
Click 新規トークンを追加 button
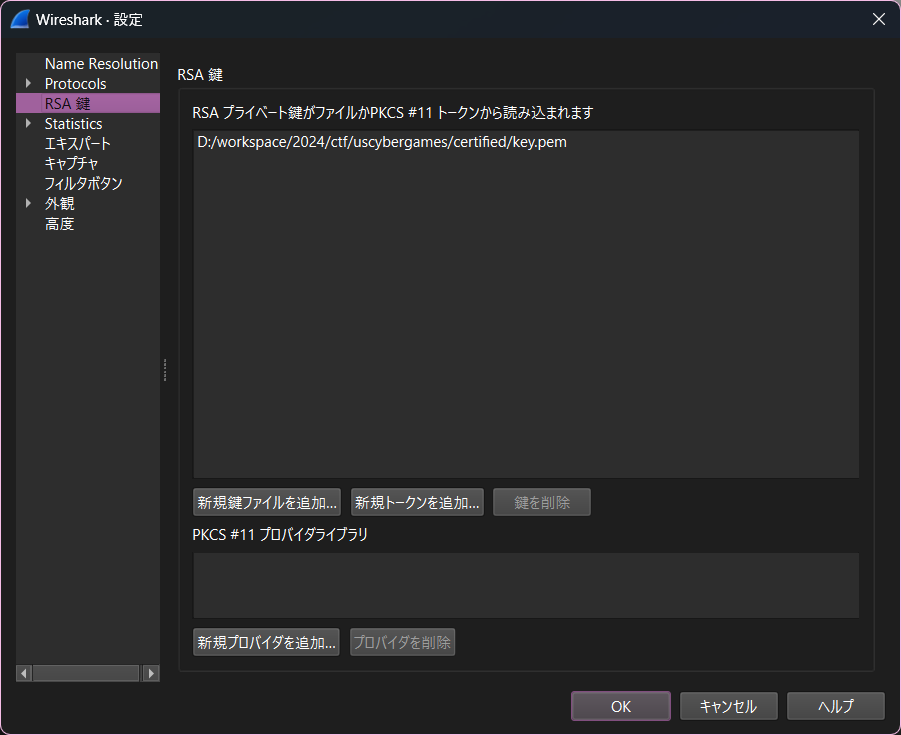417,502
